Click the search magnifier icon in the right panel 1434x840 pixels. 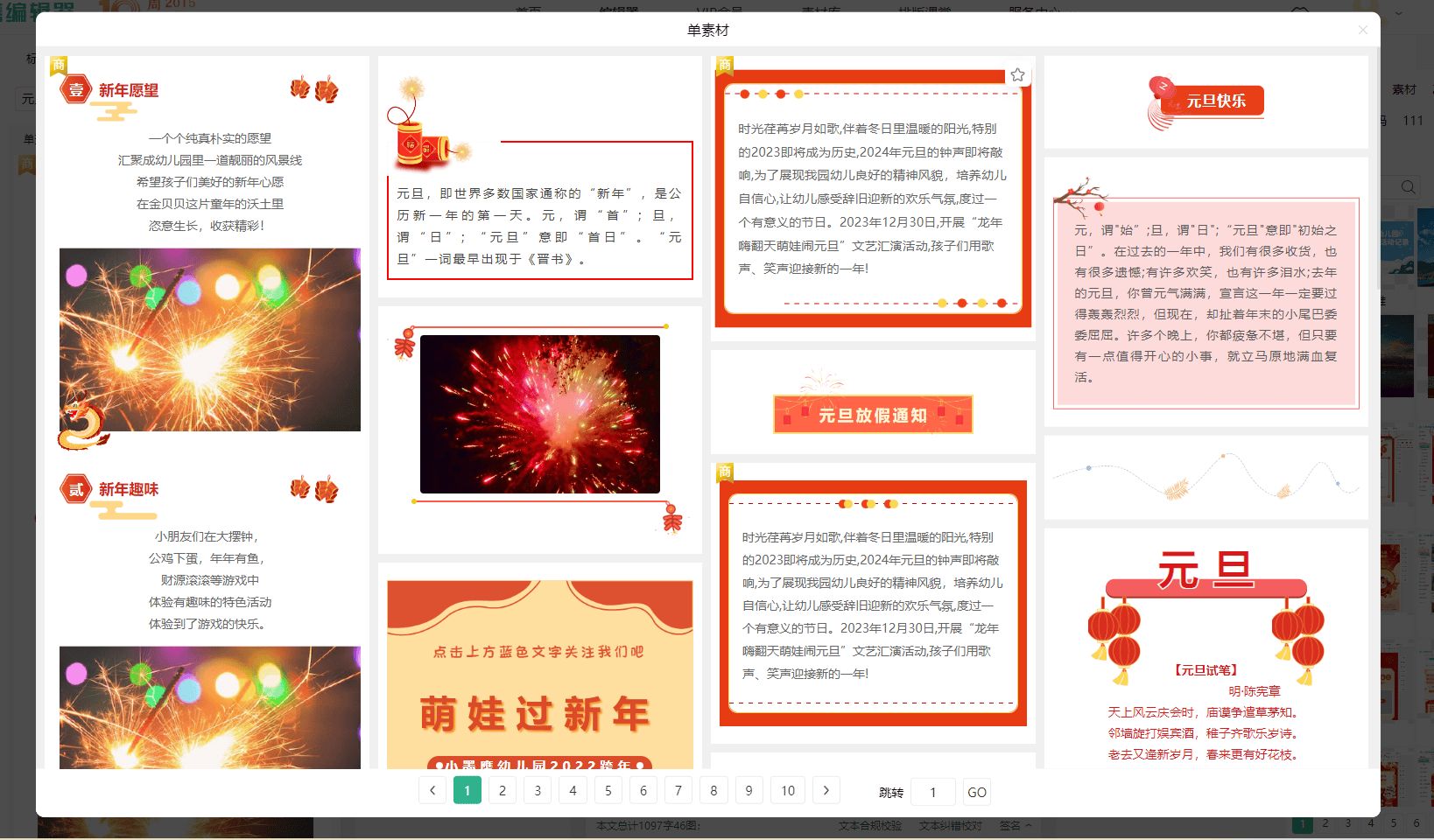point(1408,187)
